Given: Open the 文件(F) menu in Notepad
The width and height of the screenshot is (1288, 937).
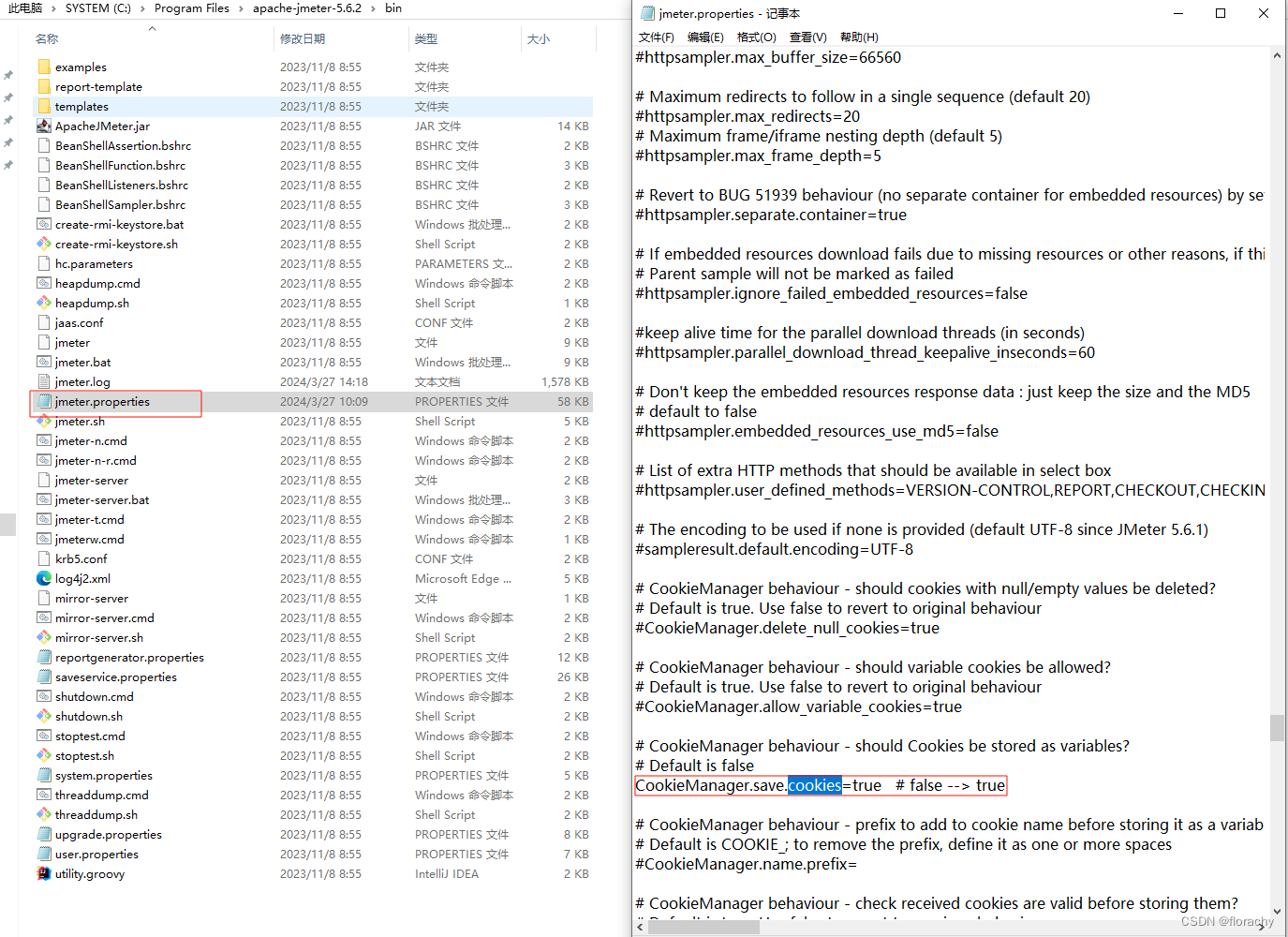Looking at the screenshot, I should pos(657,37).
